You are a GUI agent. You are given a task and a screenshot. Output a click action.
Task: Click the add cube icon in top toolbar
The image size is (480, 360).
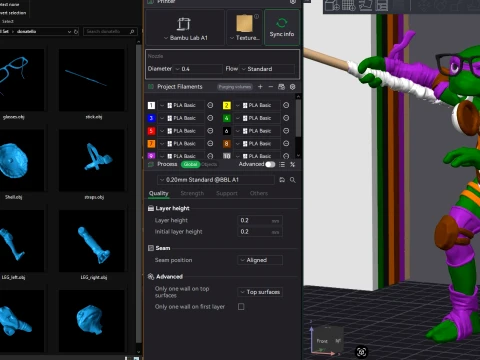click(x=332, y=6)
